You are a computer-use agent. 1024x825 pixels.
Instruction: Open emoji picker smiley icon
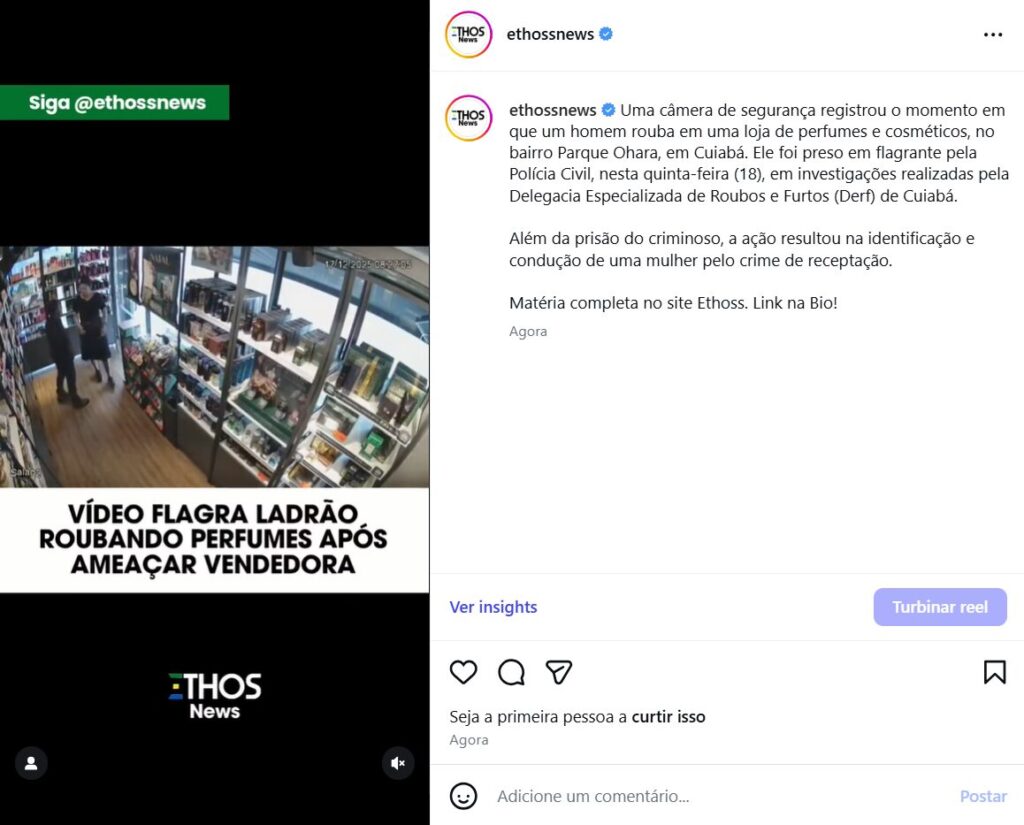463,796
